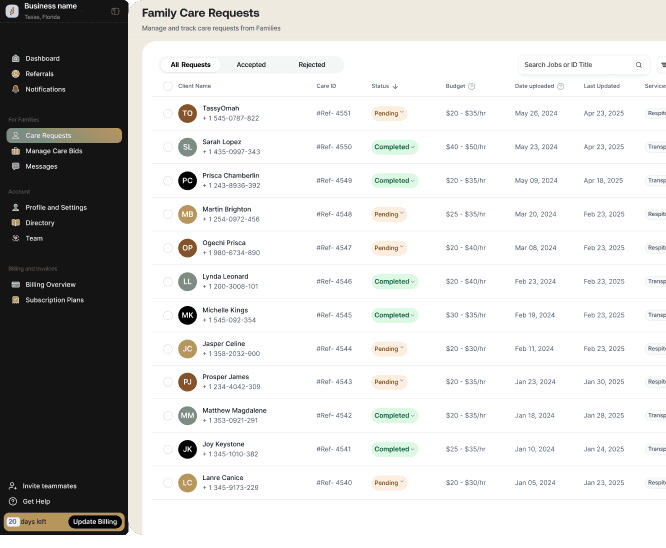This screenshot has height=548, width=666.
Task: Select TassyOmah row checkbox
Action: (168, 113)
